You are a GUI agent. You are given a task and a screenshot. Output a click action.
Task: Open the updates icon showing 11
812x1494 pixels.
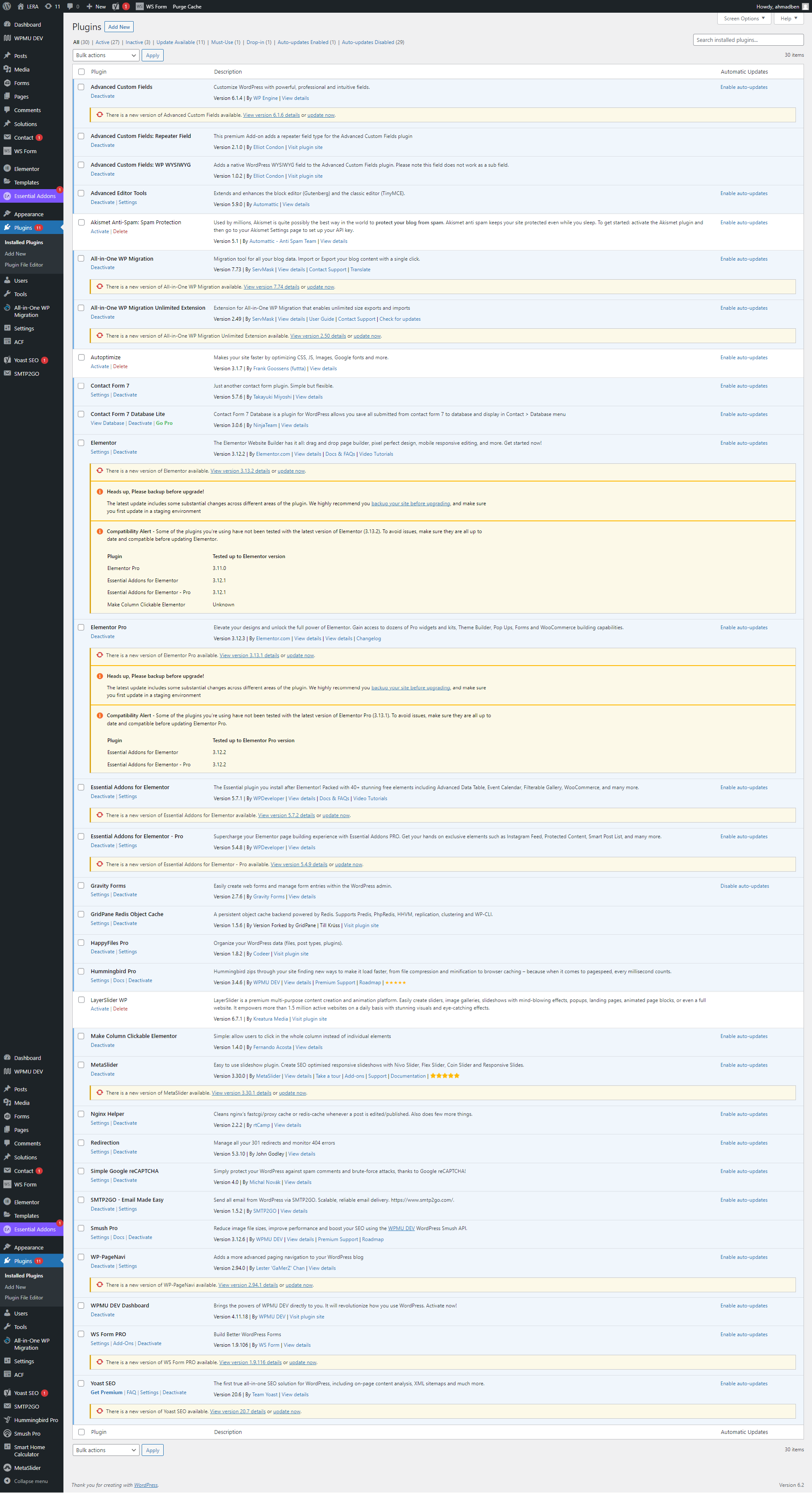pyautogui.click(x=52, y=6)
